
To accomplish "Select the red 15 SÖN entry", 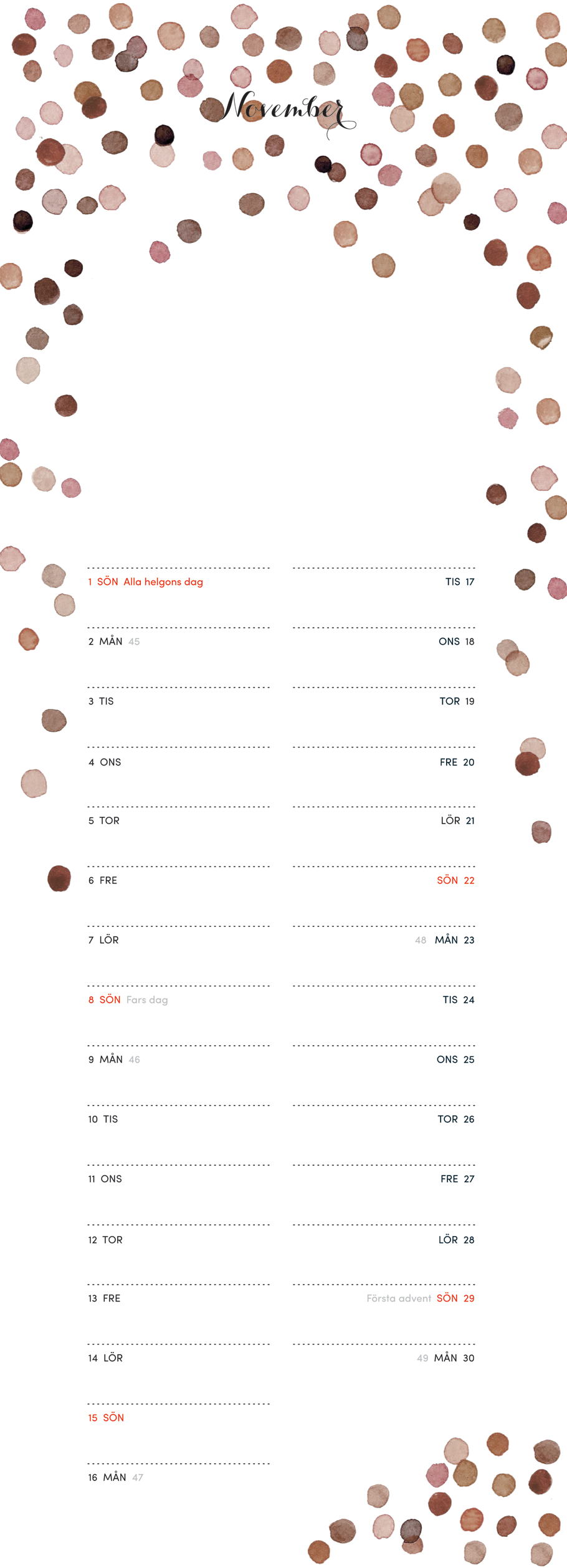I will (106, 1418).
